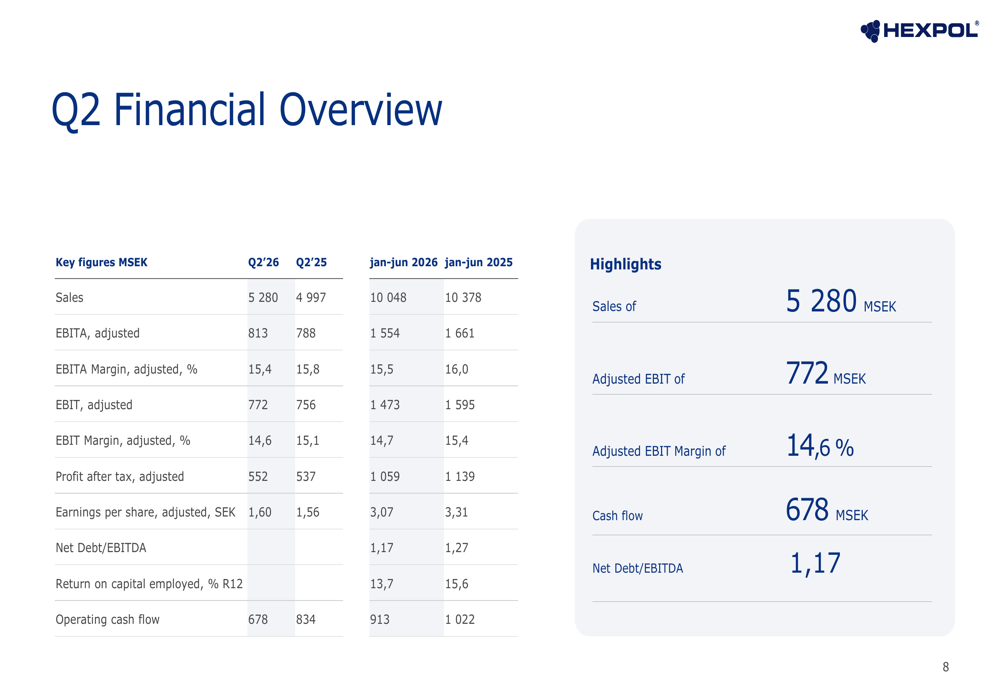Click the slide page number 8

(x=946, y=667)
